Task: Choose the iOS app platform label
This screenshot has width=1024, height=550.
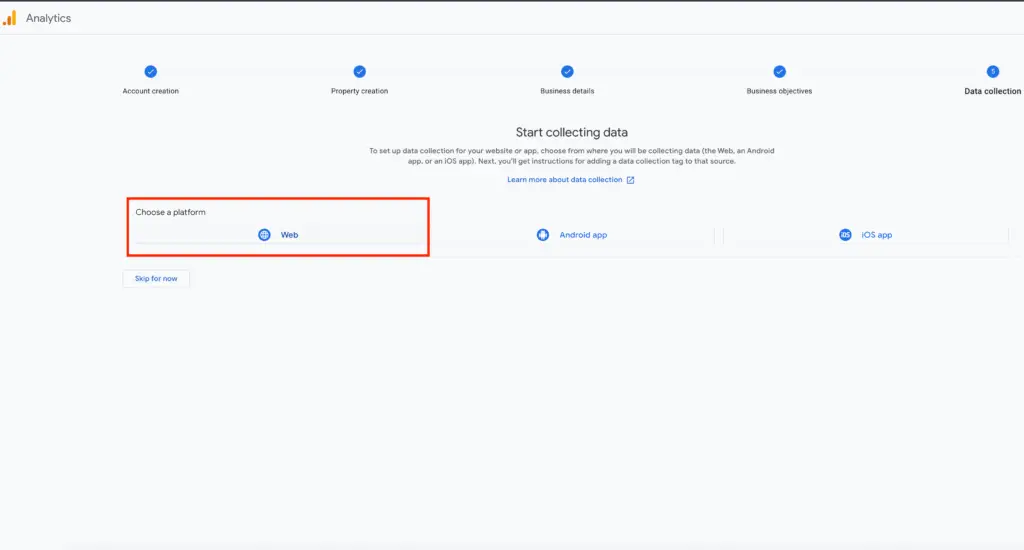Action: [876, 235]
